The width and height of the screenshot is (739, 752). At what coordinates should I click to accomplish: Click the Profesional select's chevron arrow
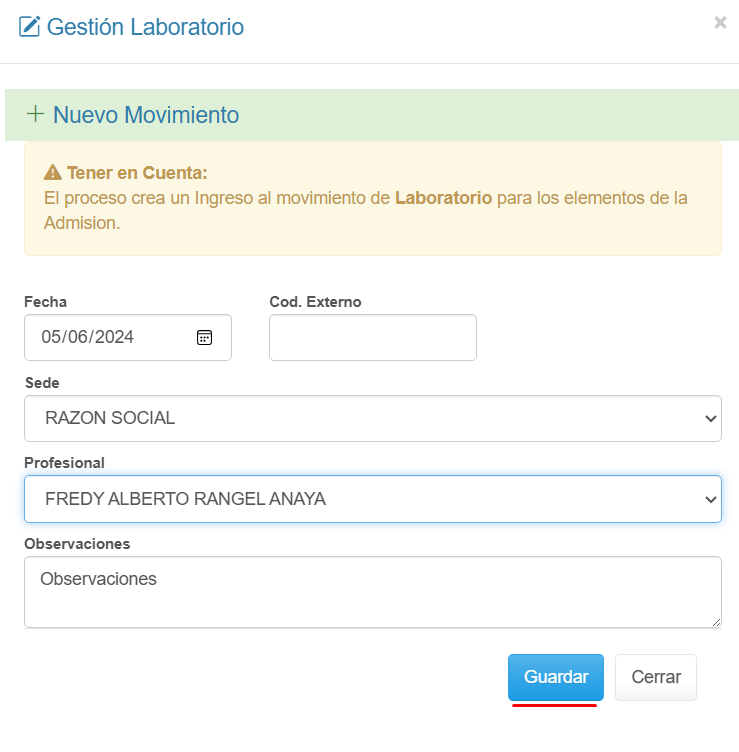coord(710,498)
